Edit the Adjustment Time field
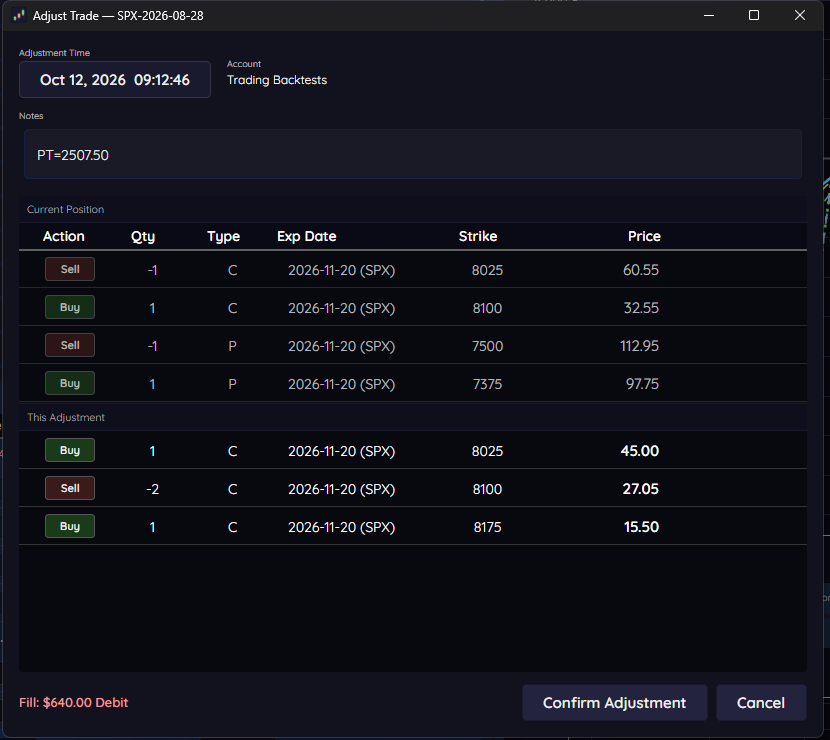The height and width of the screenshot is (740, 830). 115,79
